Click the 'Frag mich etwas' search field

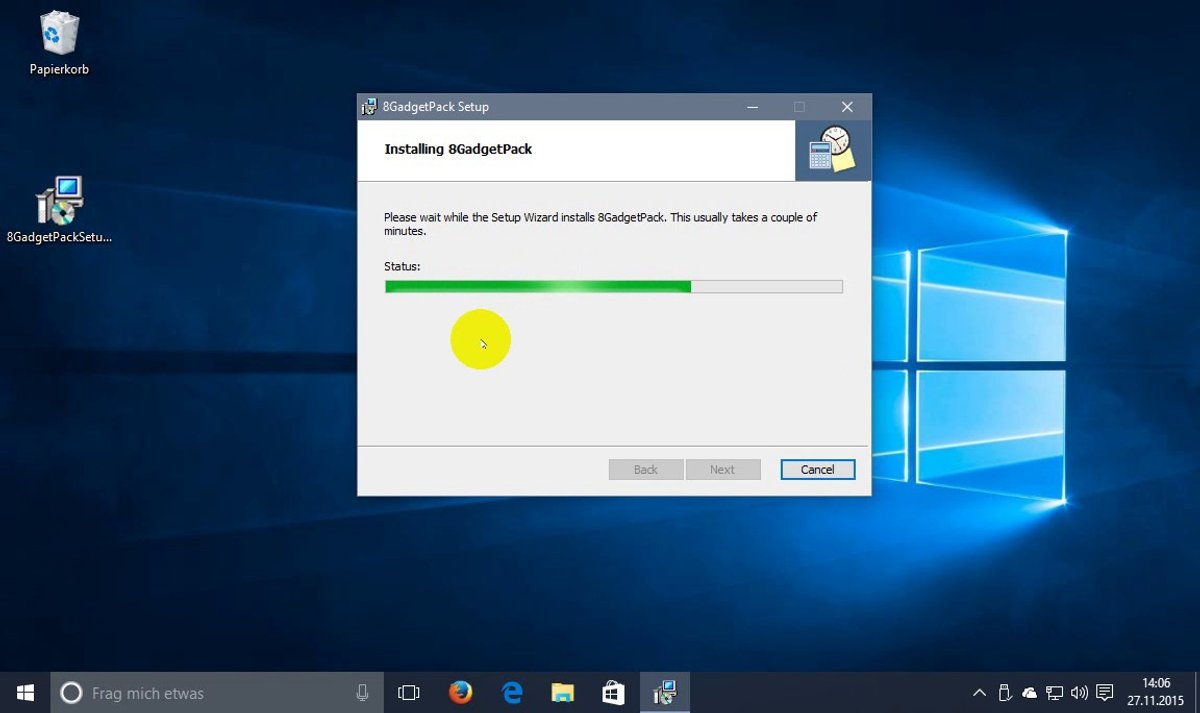(200, 691)
